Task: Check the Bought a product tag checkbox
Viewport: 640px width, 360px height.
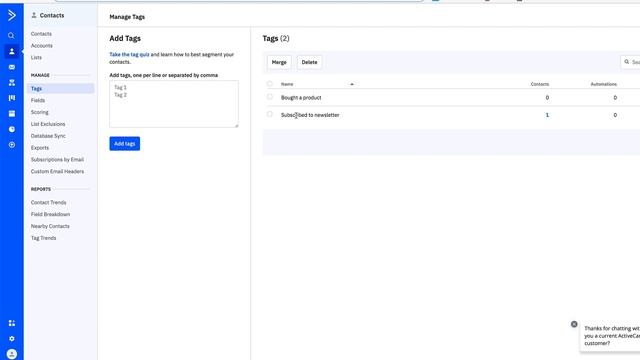Action: [269, 97]
